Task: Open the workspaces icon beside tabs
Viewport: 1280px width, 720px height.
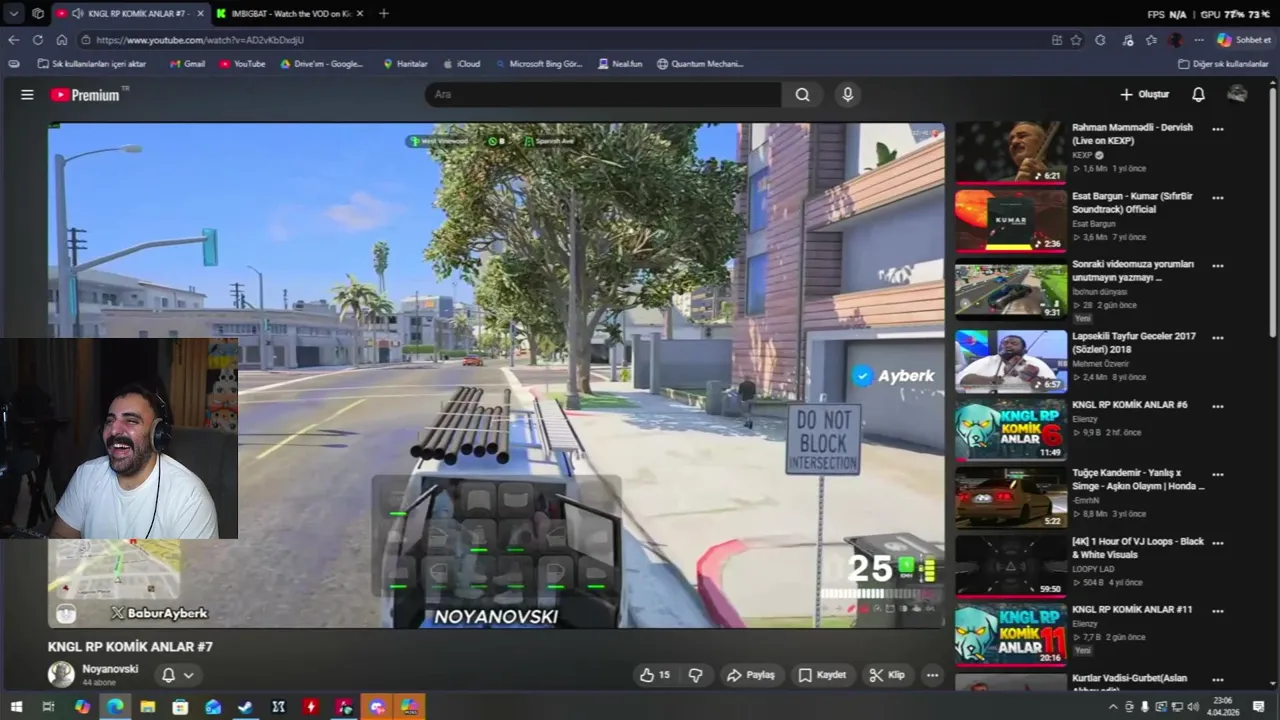Action: coord(38,13)
